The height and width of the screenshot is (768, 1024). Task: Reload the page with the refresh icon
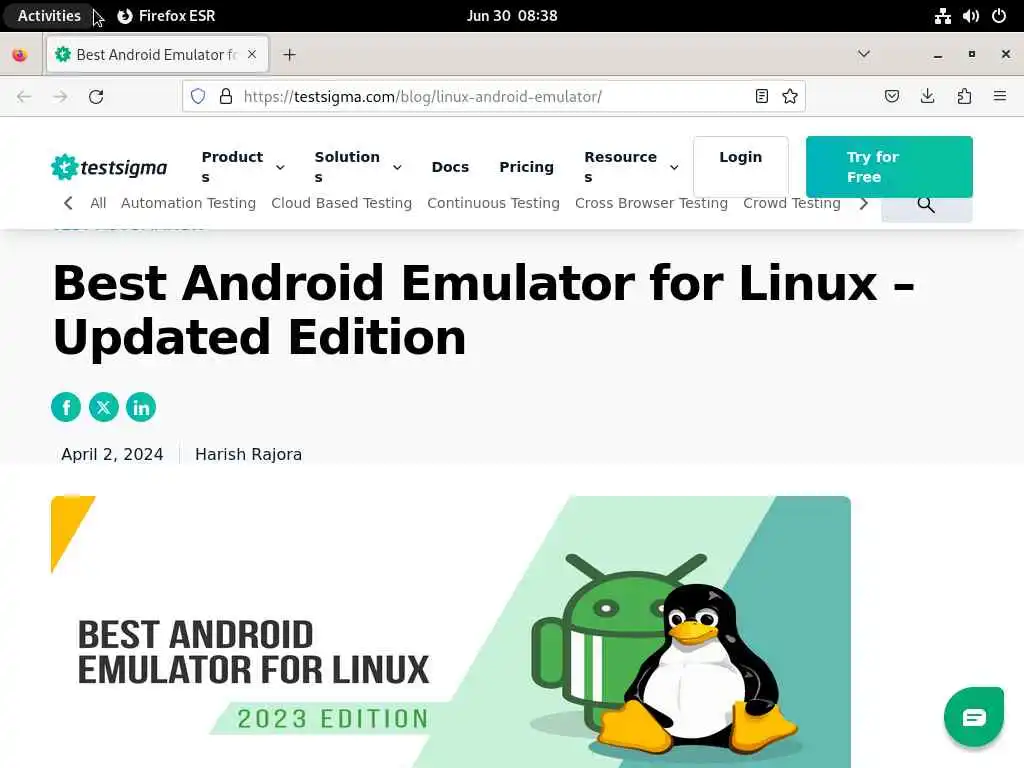(x=96, y=97)
